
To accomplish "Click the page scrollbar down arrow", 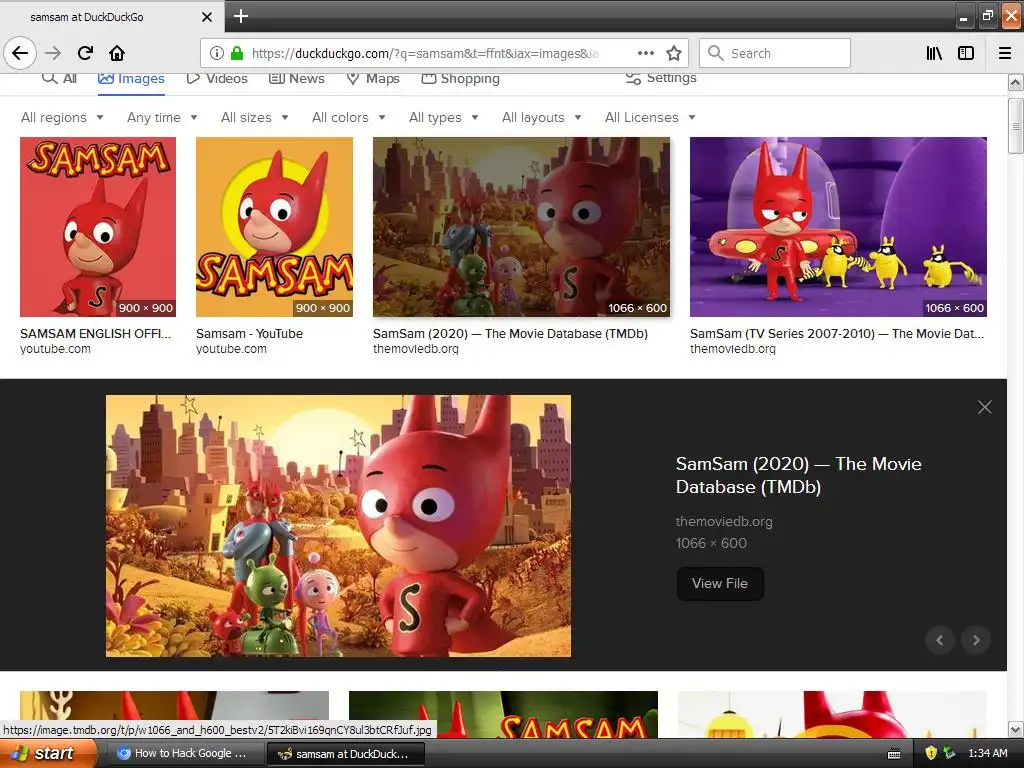I will click(1015, 729).
